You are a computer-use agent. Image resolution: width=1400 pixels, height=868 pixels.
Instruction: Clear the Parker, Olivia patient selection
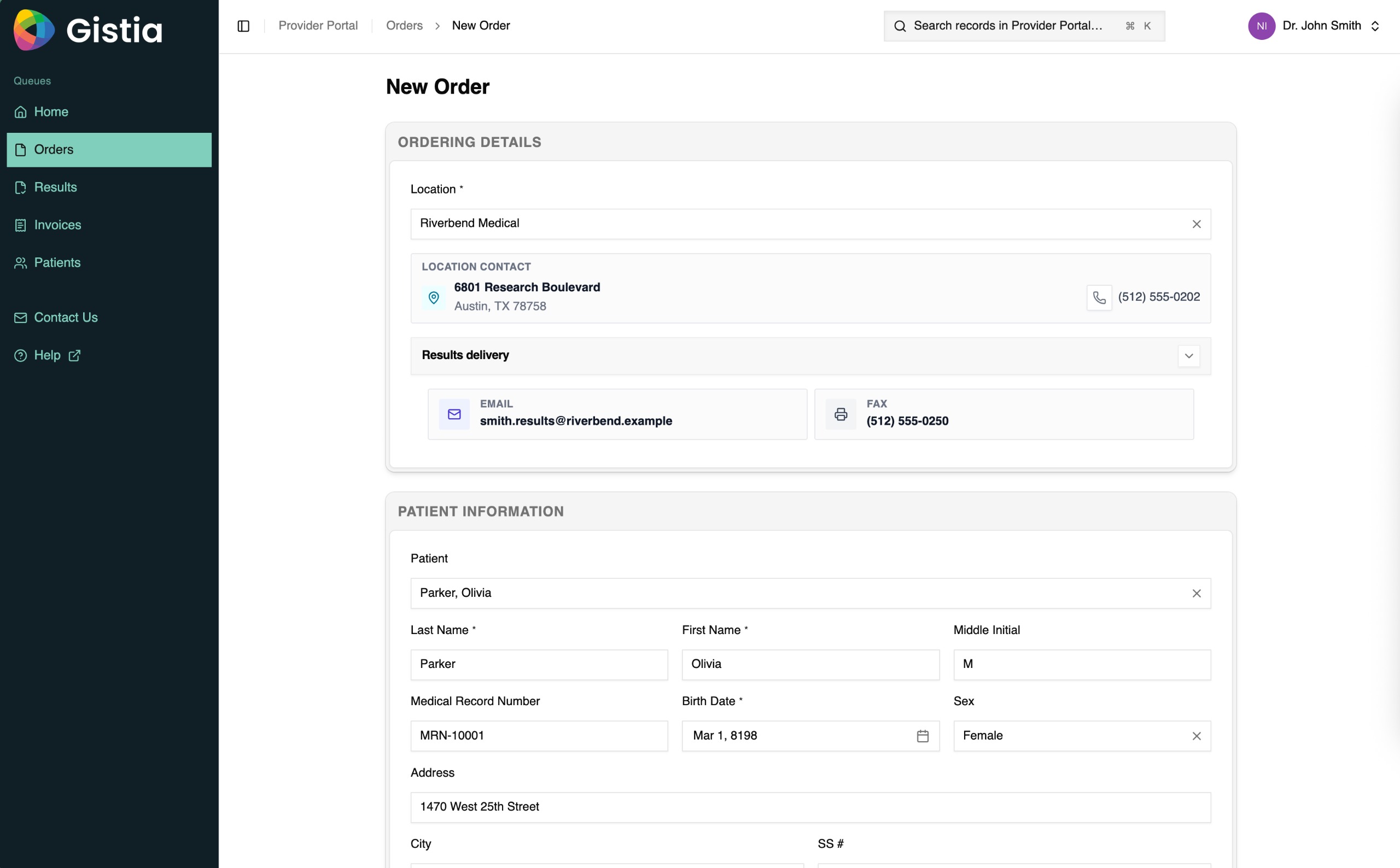(1196, 594)
